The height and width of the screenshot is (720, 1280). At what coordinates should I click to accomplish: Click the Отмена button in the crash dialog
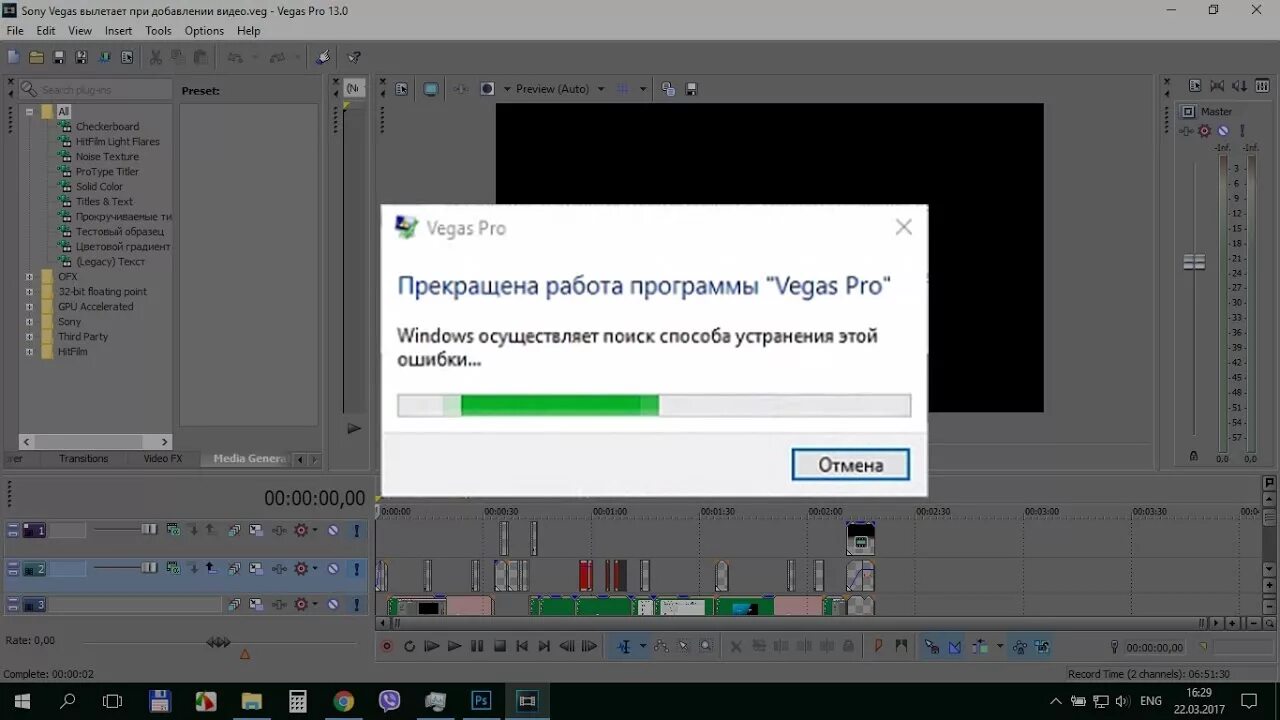(851, 464)
